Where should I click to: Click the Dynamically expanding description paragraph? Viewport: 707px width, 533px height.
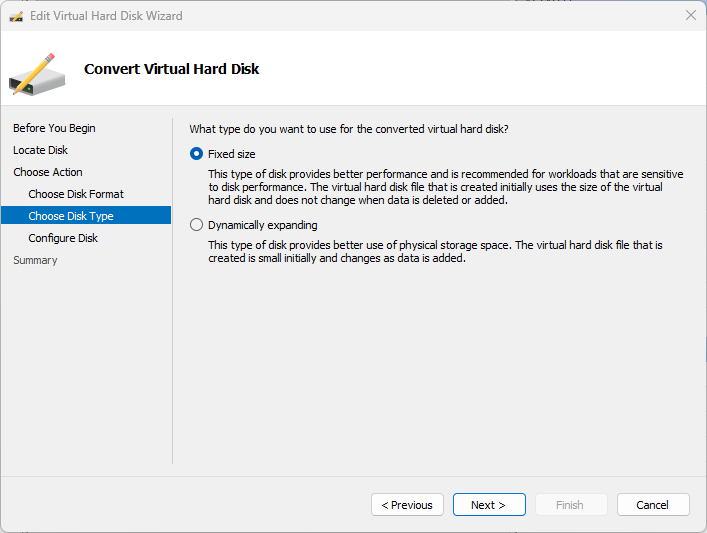coord(435,252)
